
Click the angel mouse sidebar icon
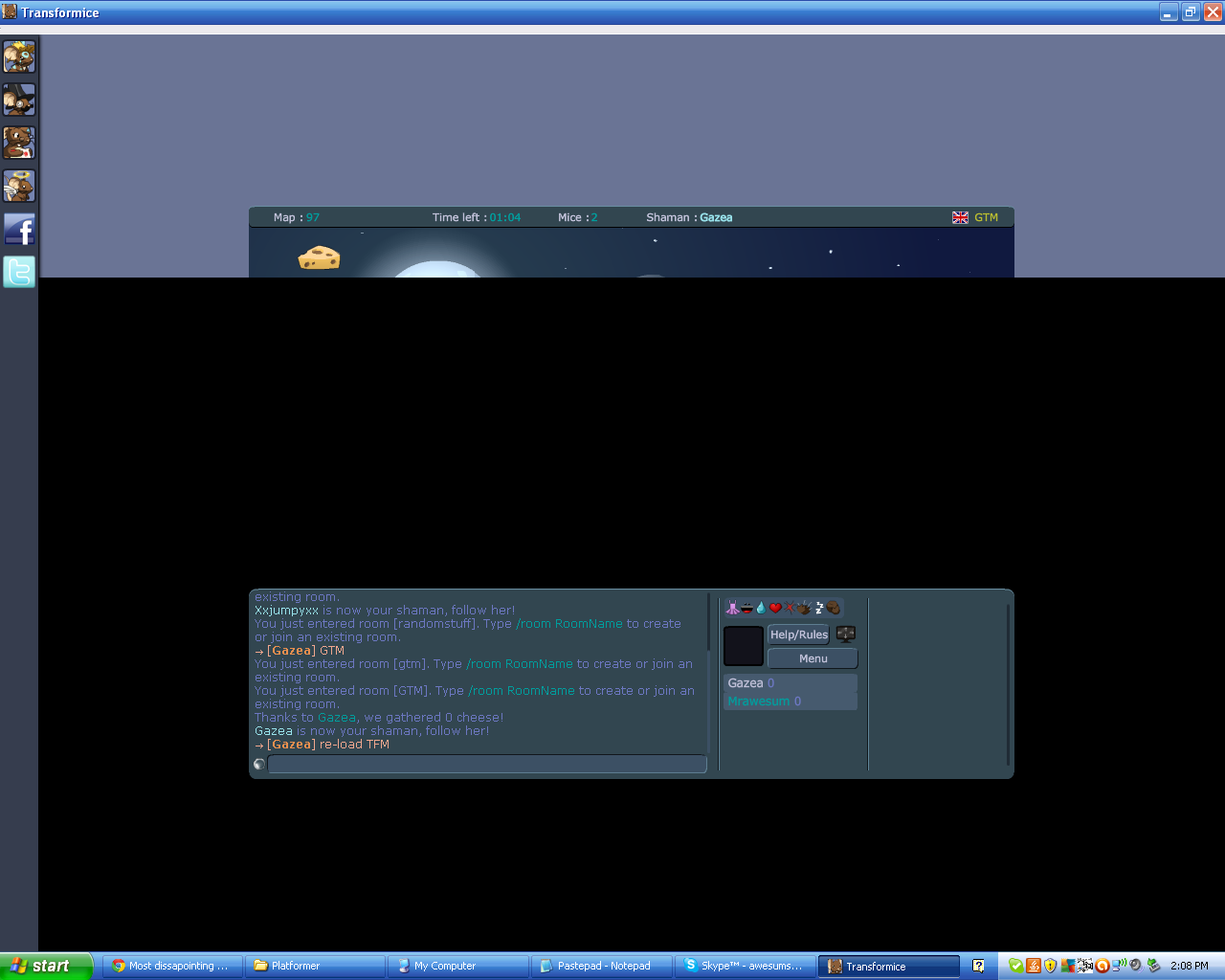[x=19, y=186]
